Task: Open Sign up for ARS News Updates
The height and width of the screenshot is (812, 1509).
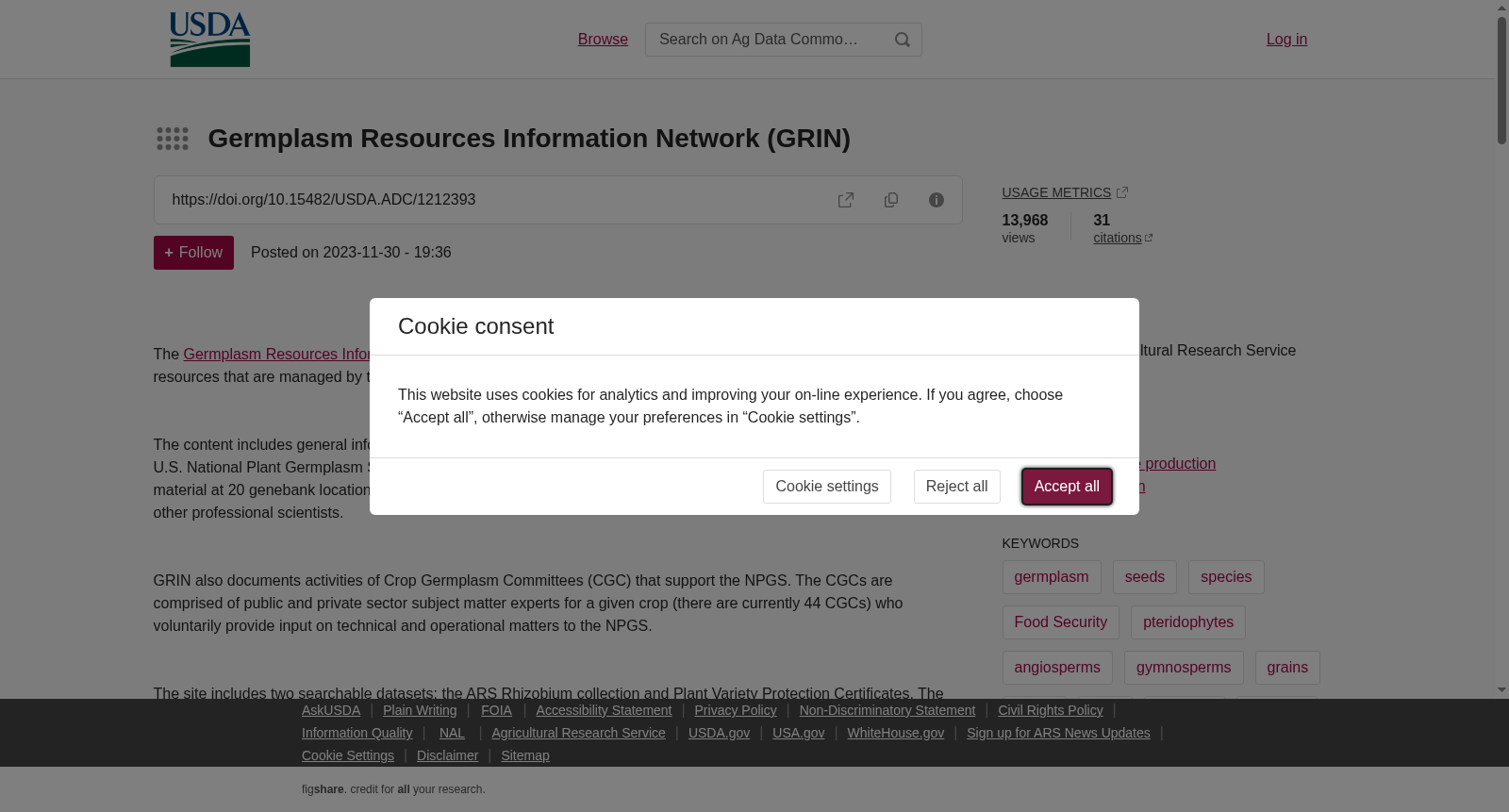Action: tap(1058, 733)
